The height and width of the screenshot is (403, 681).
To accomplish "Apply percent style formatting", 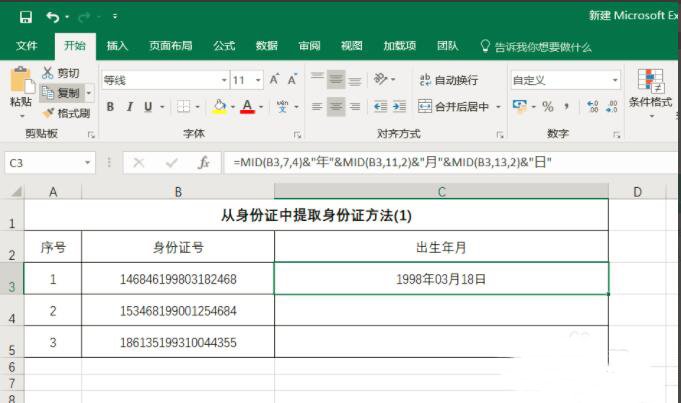I will 548,106.
